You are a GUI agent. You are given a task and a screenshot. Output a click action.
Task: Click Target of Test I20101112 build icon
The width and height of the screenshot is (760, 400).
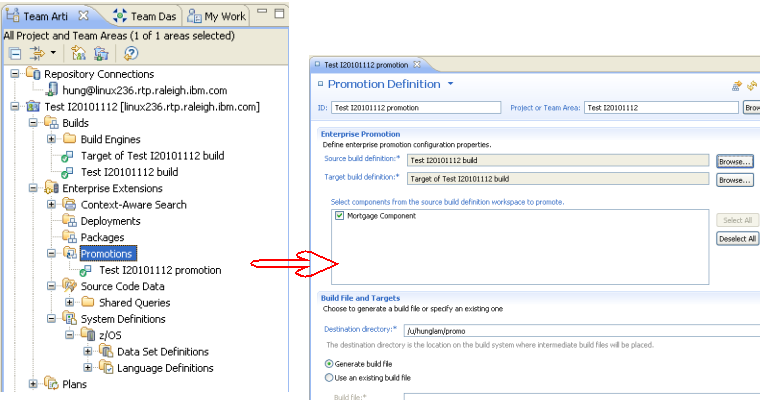67,156
